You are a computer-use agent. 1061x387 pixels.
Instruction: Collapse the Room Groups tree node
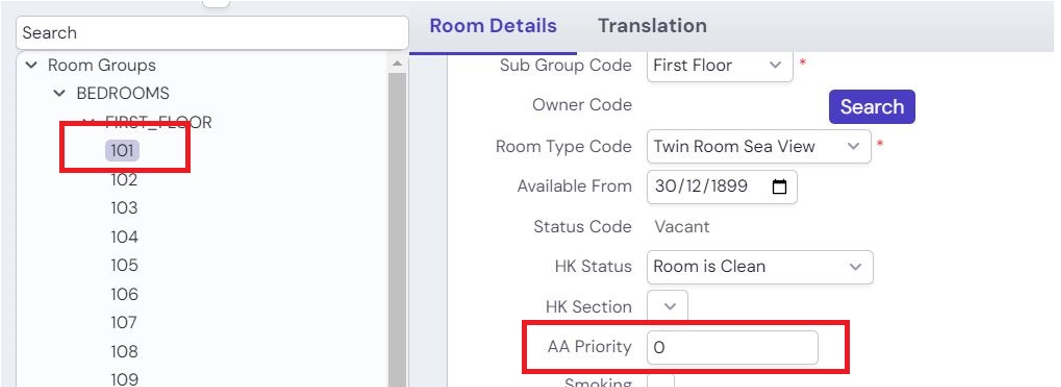[31, 66]
